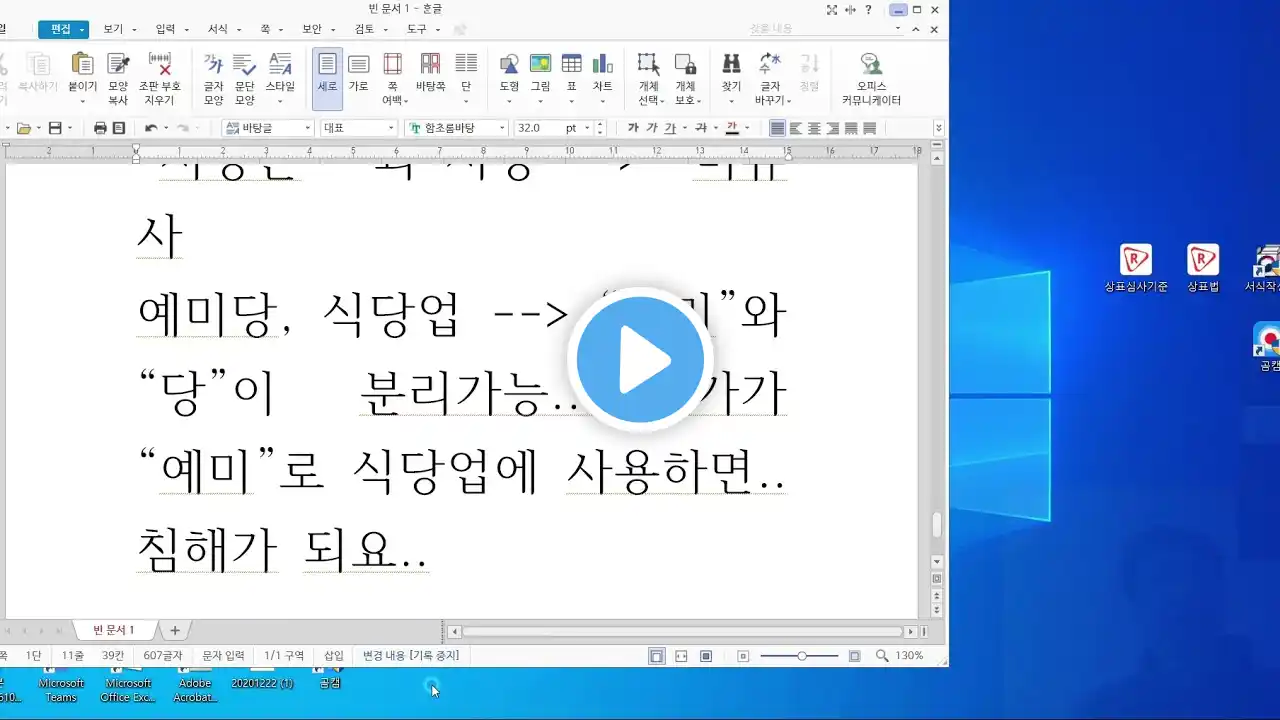The height and width of the screenshot is (720, 1280).
Task: Click the 단 (columns) icon
Action: tap(466, 64)
